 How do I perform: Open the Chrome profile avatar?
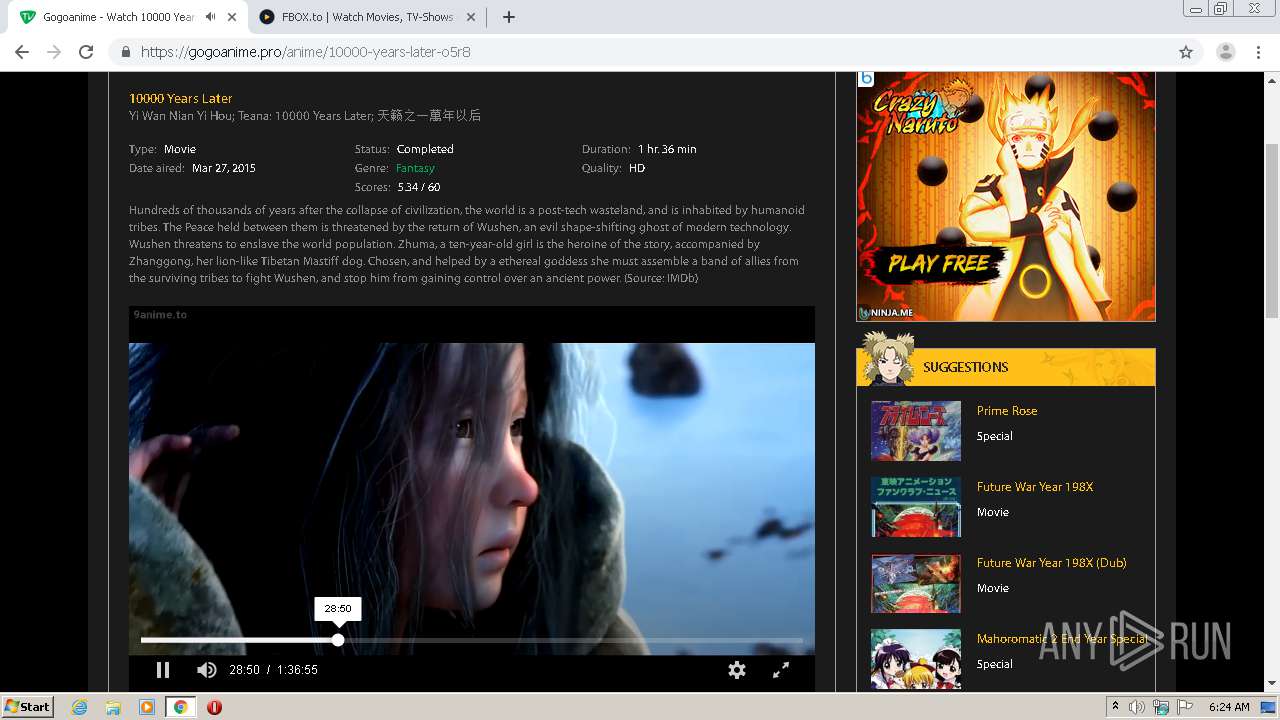click(1225, 52)
